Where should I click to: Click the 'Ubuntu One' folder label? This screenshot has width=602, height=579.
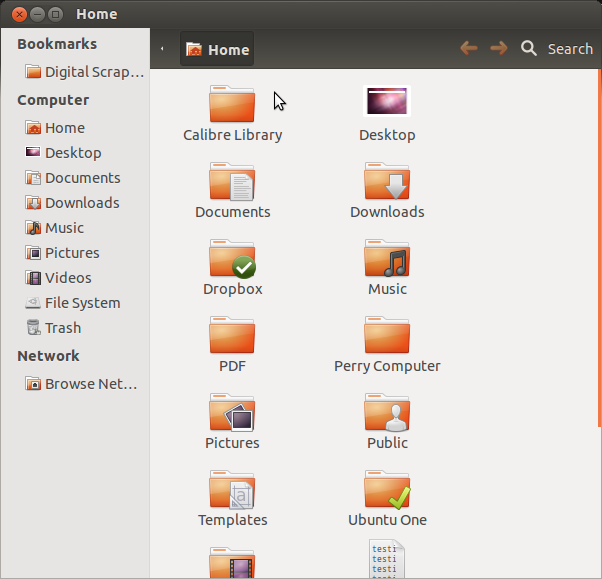coord(387,520)
